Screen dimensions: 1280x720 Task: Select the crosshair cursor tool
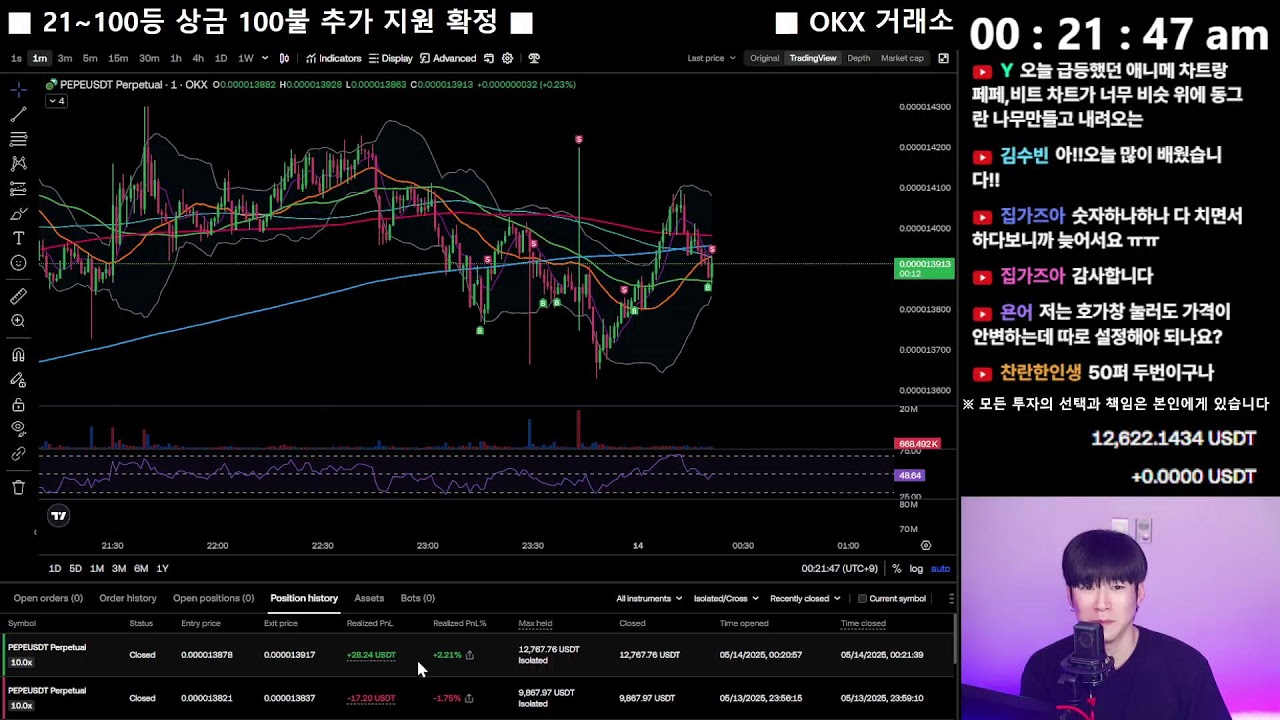click(x=18, y=90)
